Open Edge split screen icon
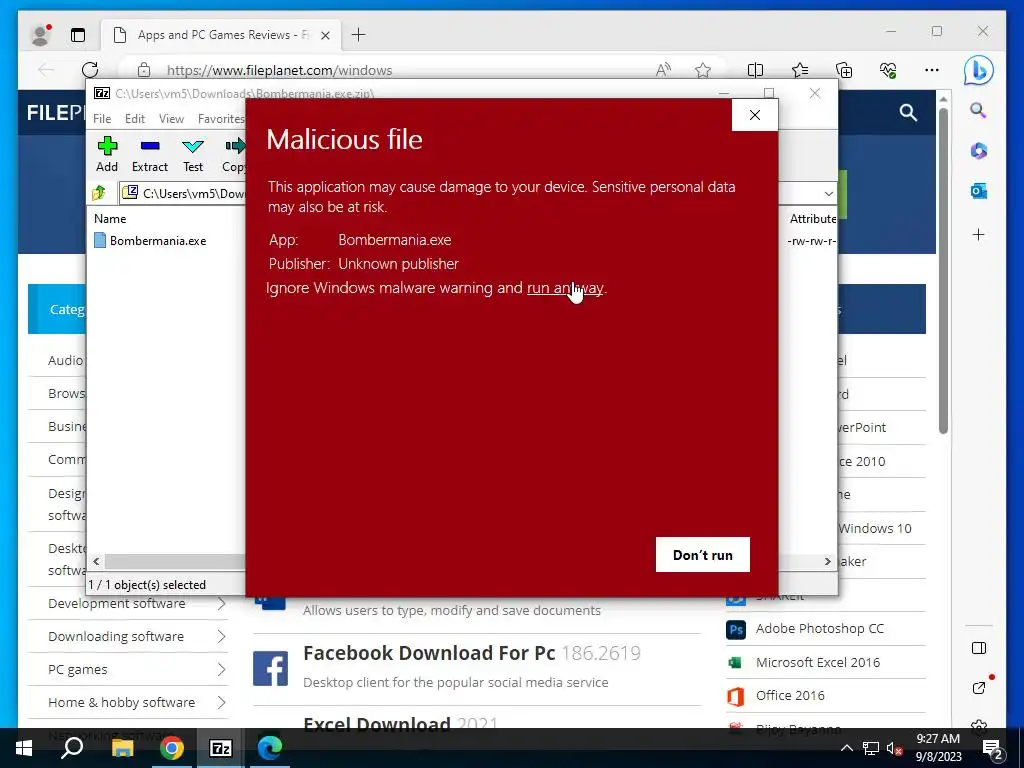The image size is (1024, 768). (x=756, y=70)
